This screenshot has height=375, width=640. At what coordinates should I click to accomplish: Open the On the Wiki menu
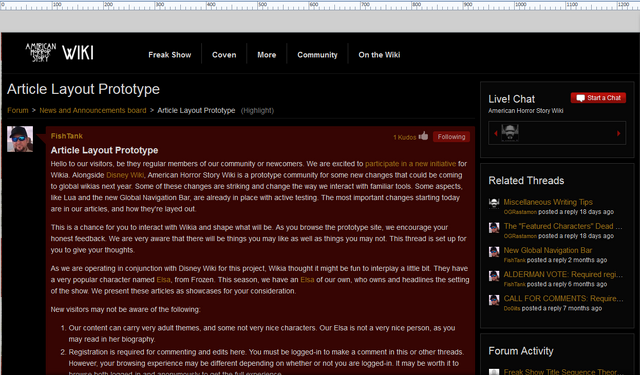(379, 55)
